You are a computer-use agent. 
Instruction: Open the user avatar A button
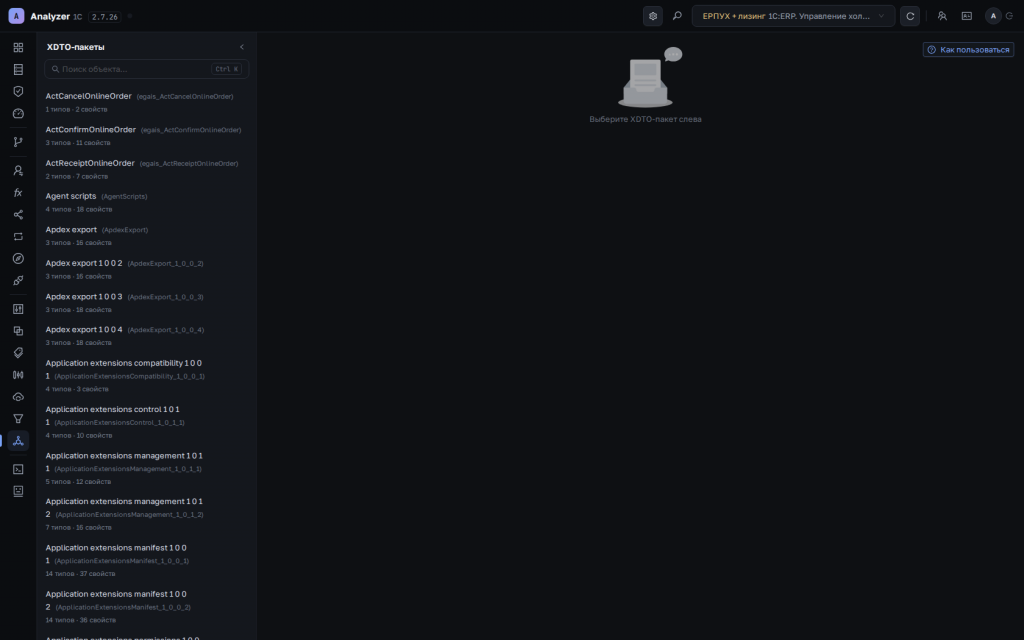coord(993,16)
